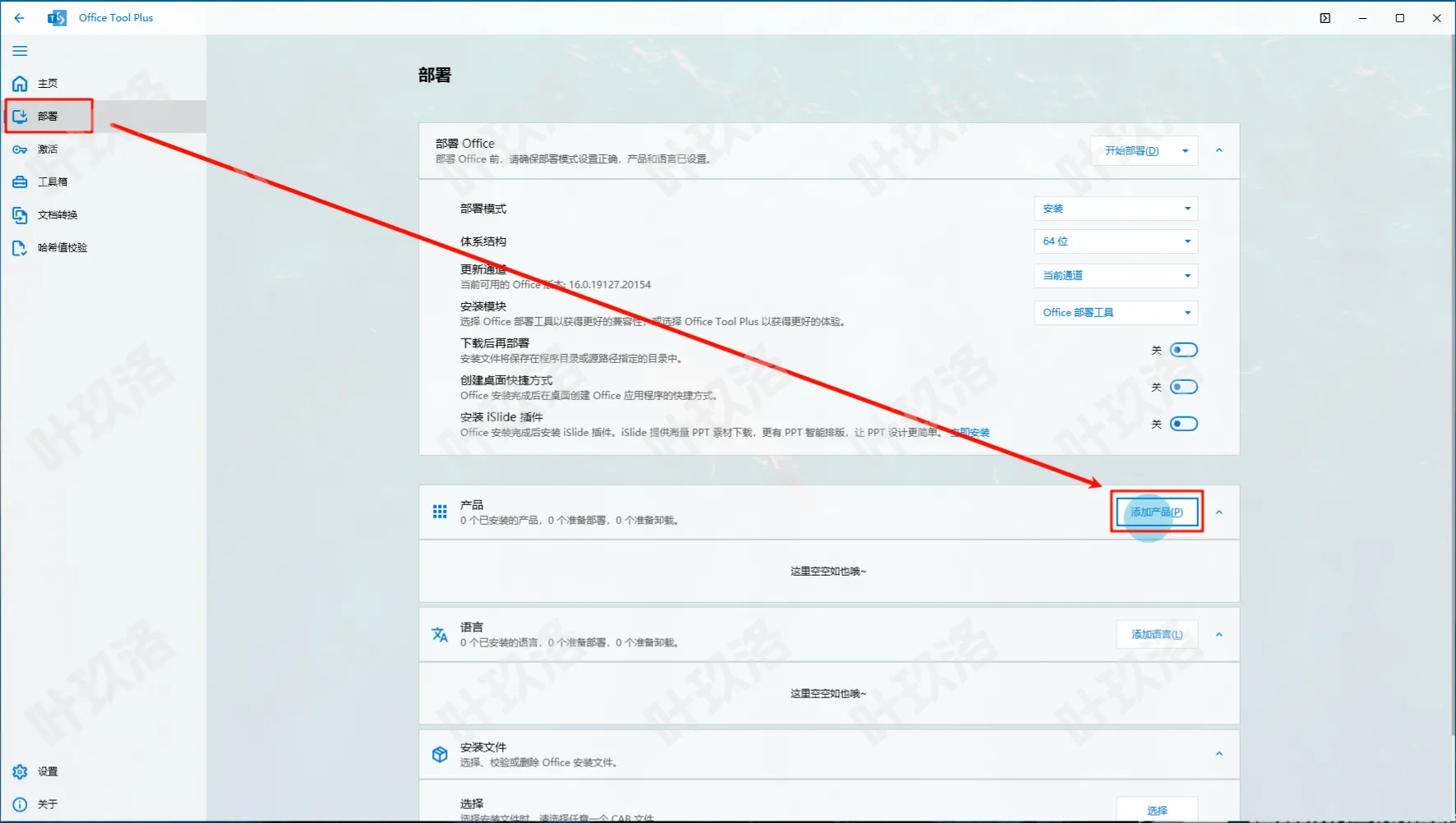Click the 语言 translate icon
1456x823 pixels.
(x=440, y=634)
